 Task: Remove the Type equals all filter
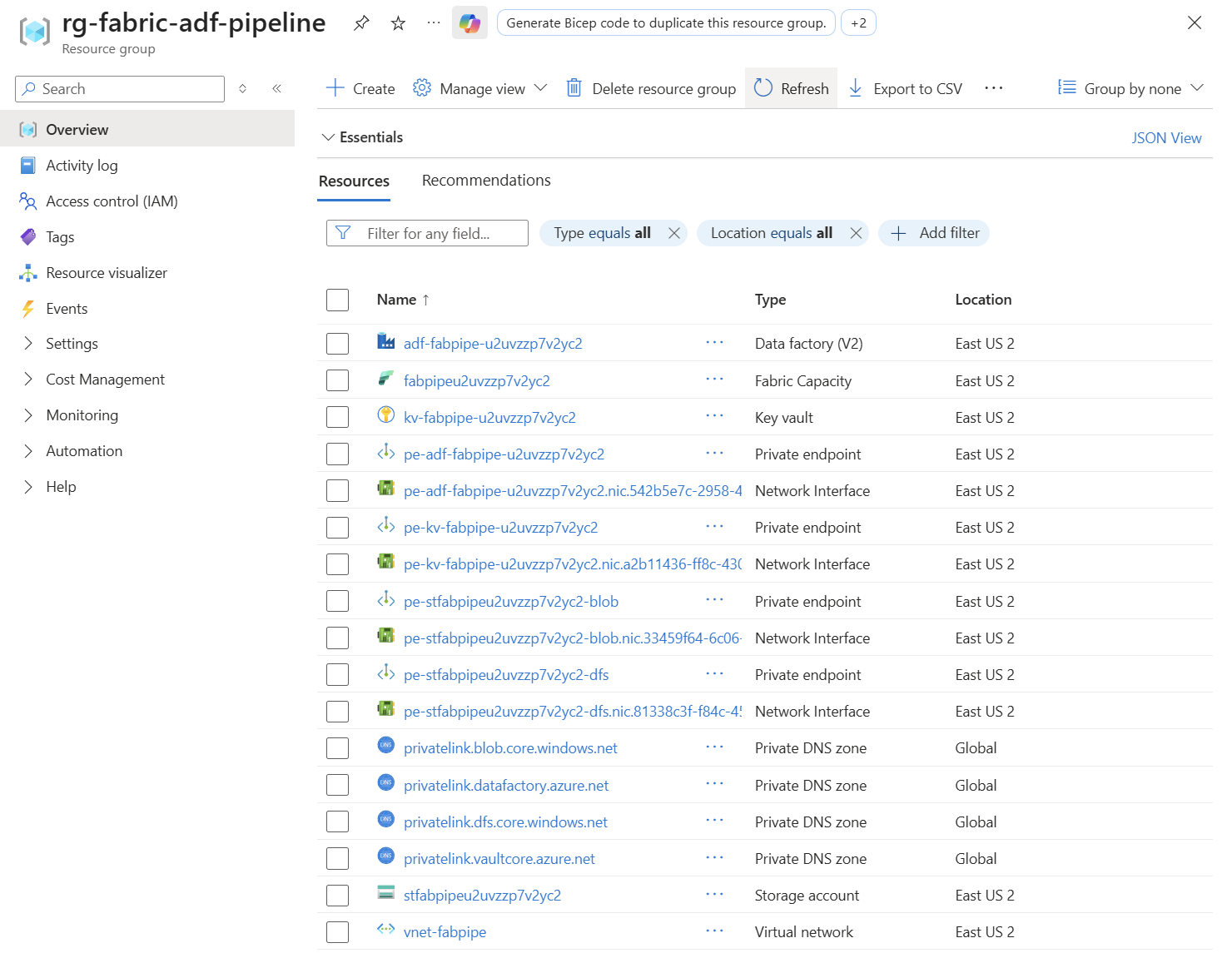[674, 233]
